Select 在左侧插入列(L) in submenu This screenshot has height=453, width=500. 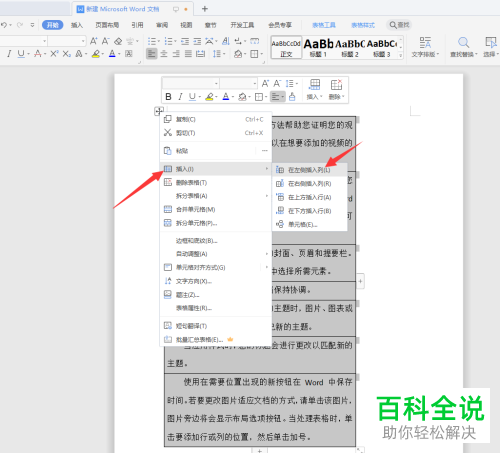[x=310, y=170]
